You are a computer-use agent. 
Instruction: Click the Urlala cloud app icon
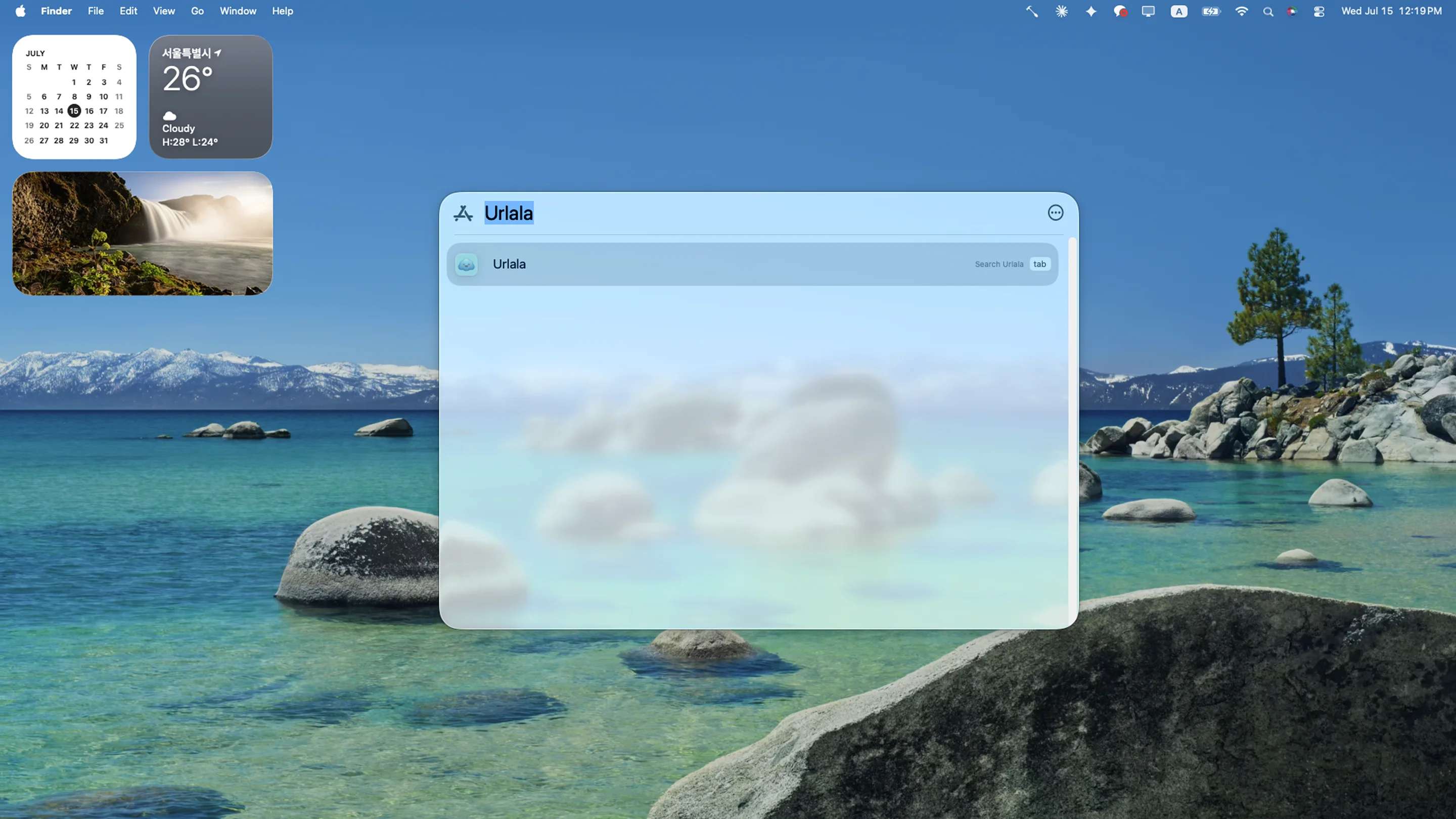(x=466, y=264)
